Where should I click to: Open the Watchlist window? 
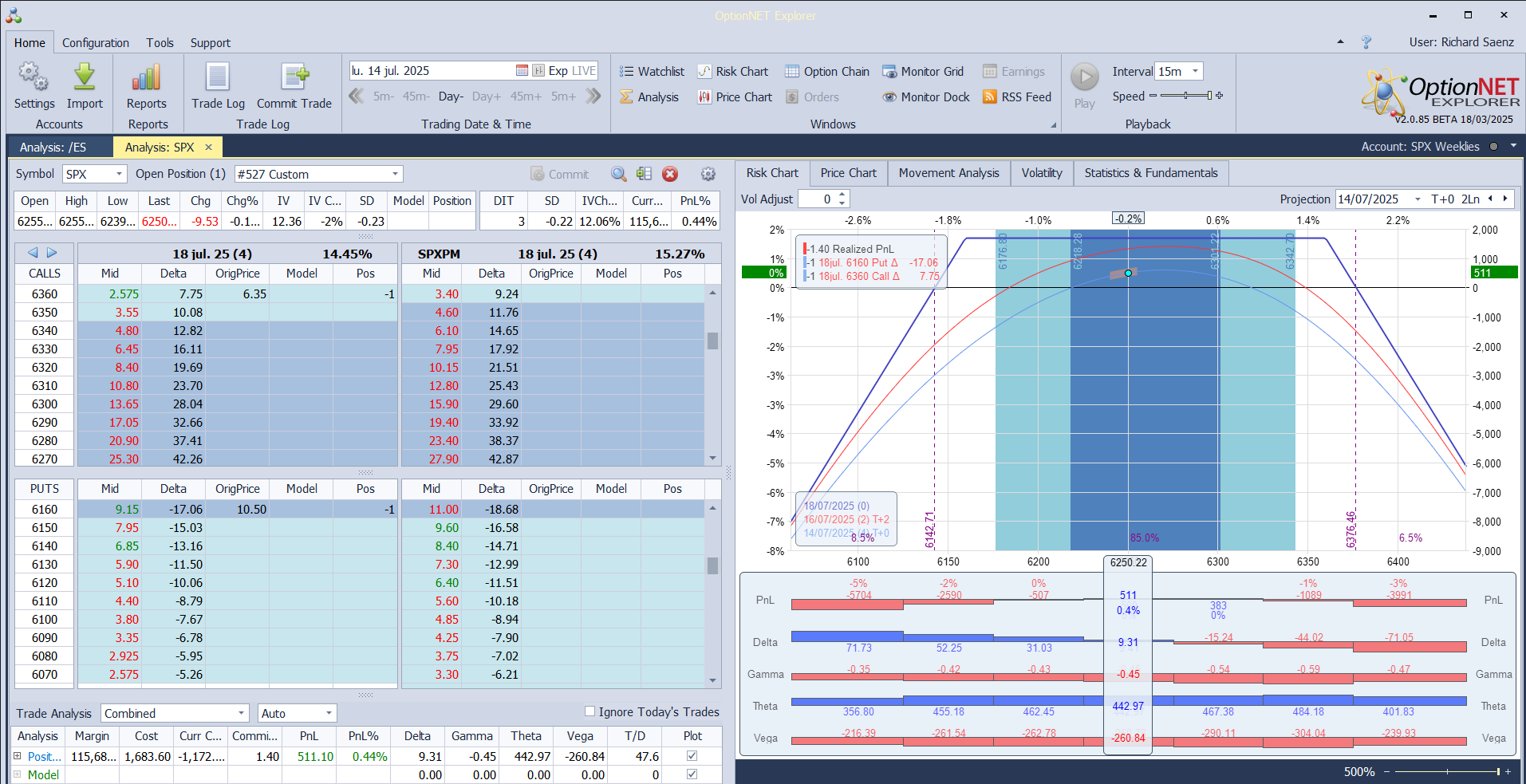click(652, 72)
